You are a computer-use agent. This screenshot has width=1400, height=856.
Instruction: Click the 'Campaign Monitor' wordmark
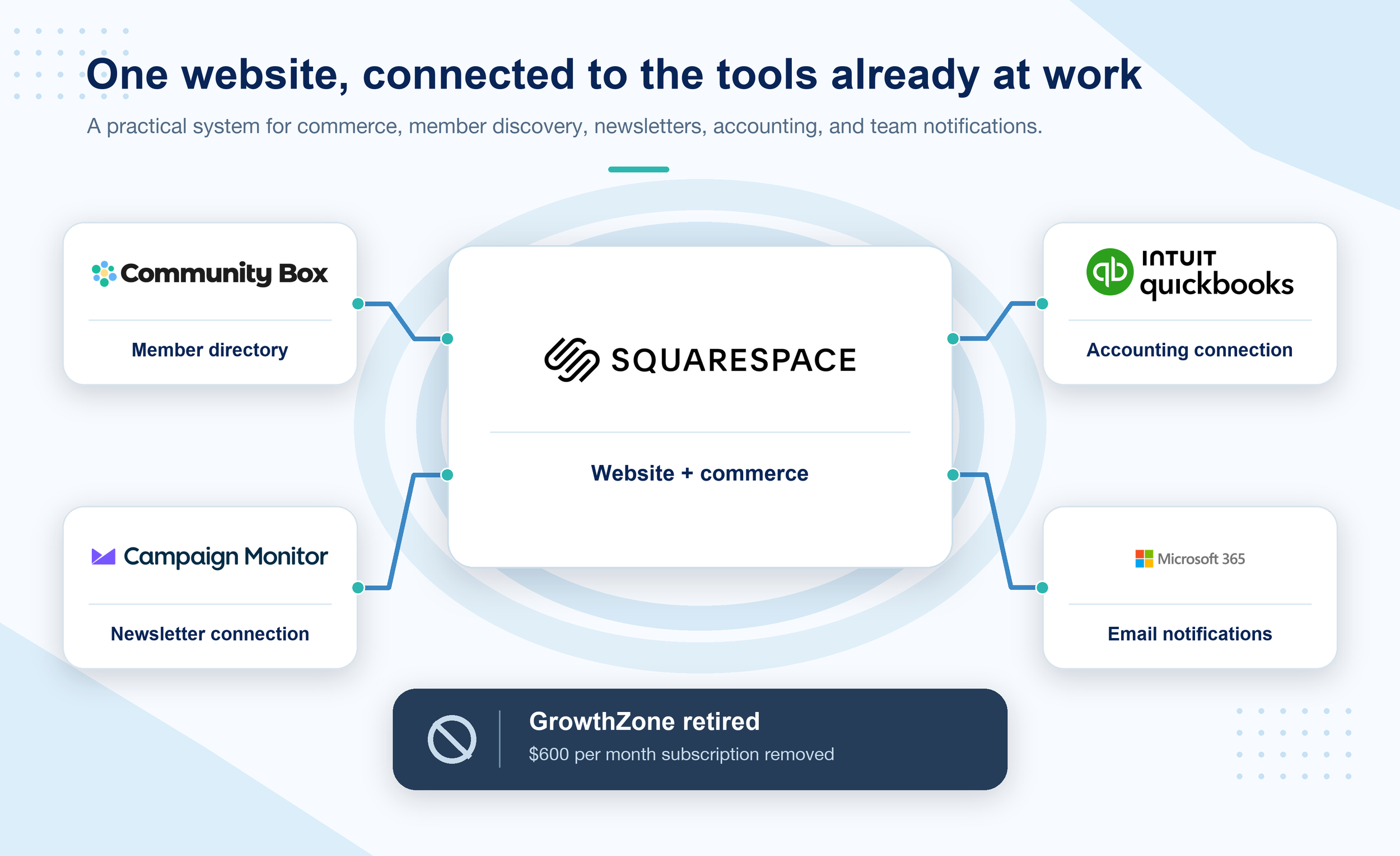[226, 557]
